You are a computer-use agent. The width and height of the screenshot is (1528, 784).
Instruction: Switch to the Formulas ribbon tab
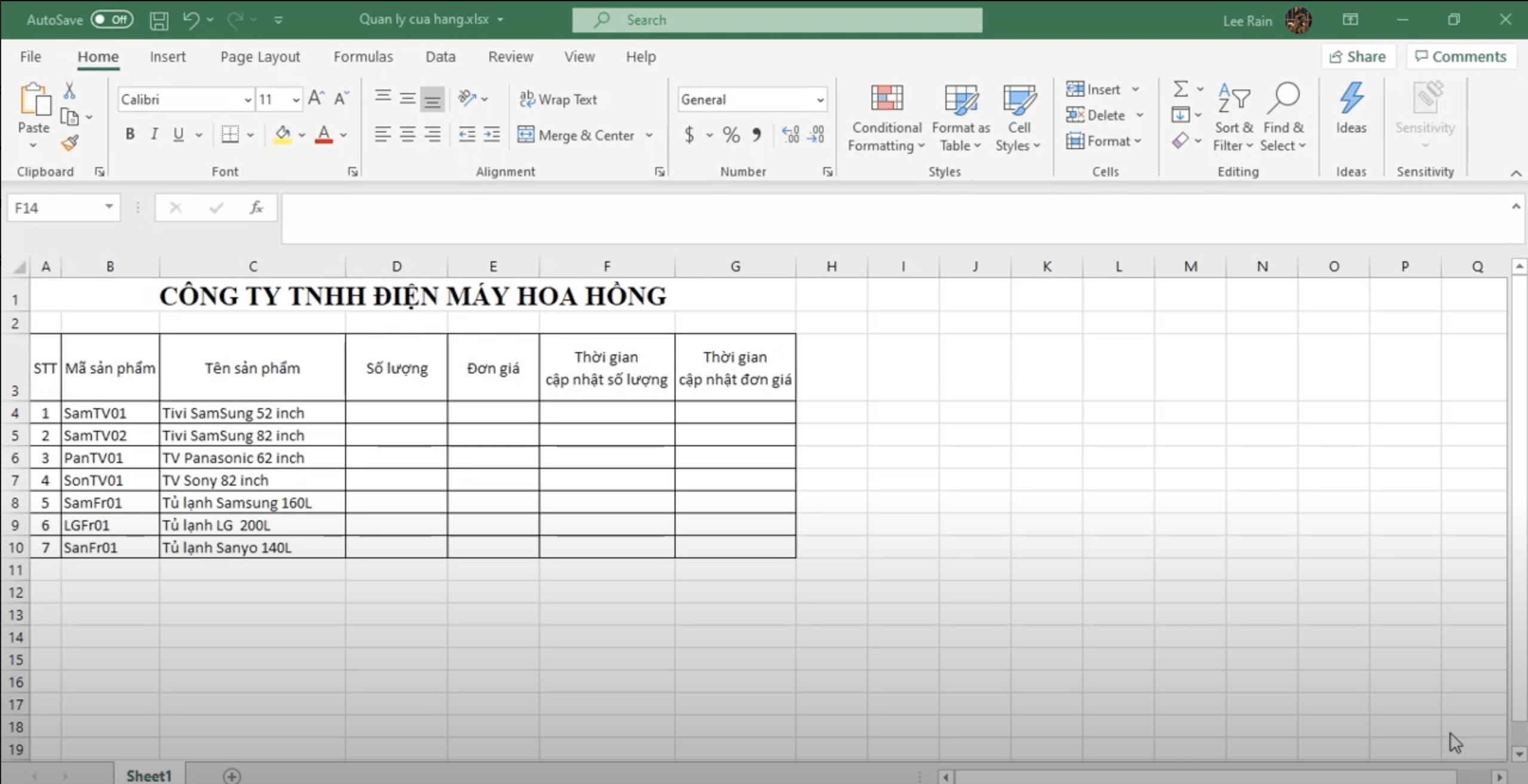[x=364, y=56]
